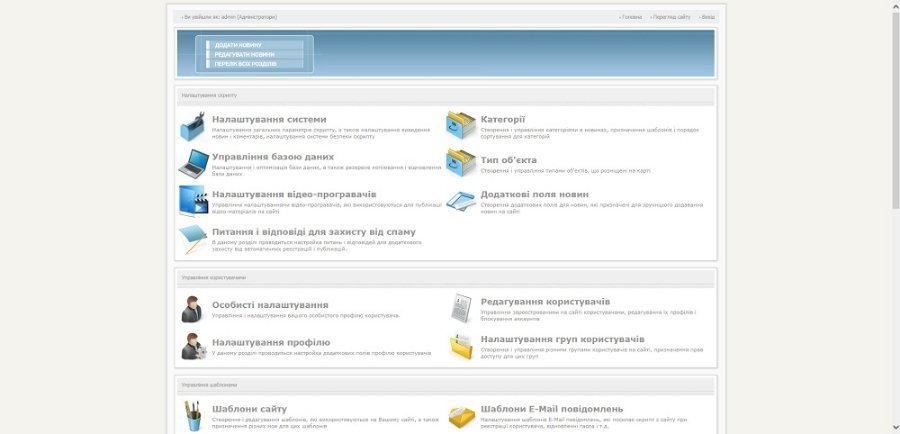Open the Категорії folder icon
The width and height of the screenshot is (900, 434).
click(461, 126)
